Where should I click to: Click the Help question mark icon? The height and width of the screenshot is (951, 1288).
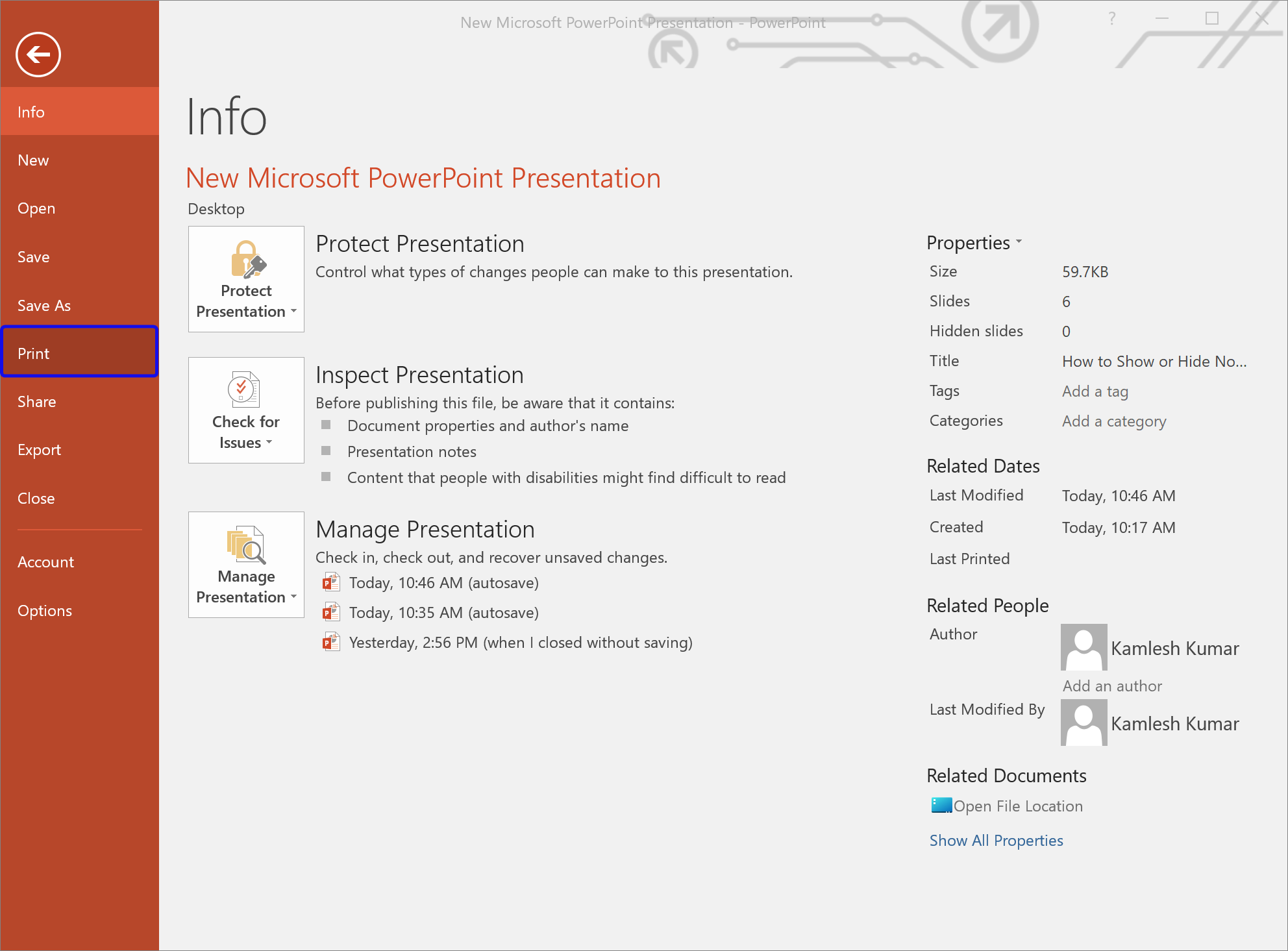tap(1112, 19)
